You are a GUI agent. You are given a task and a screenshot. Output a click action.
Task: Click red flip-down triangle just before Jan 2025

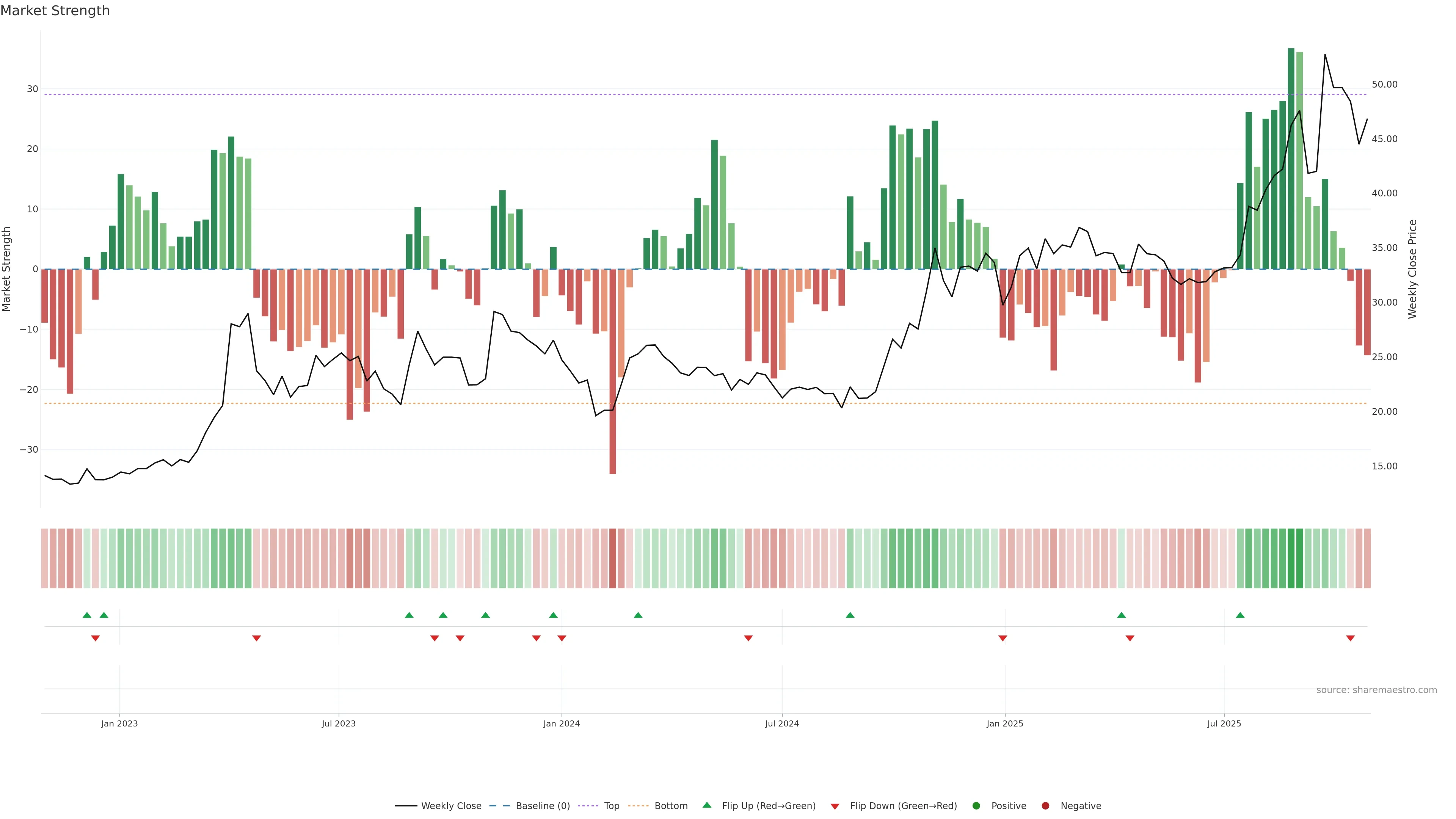[1003, 638]
